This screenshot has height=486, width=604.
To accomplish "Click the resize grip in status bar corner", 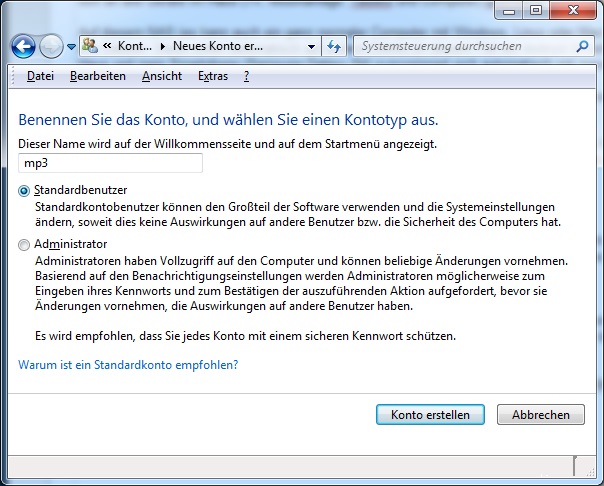I will [590, 473].
